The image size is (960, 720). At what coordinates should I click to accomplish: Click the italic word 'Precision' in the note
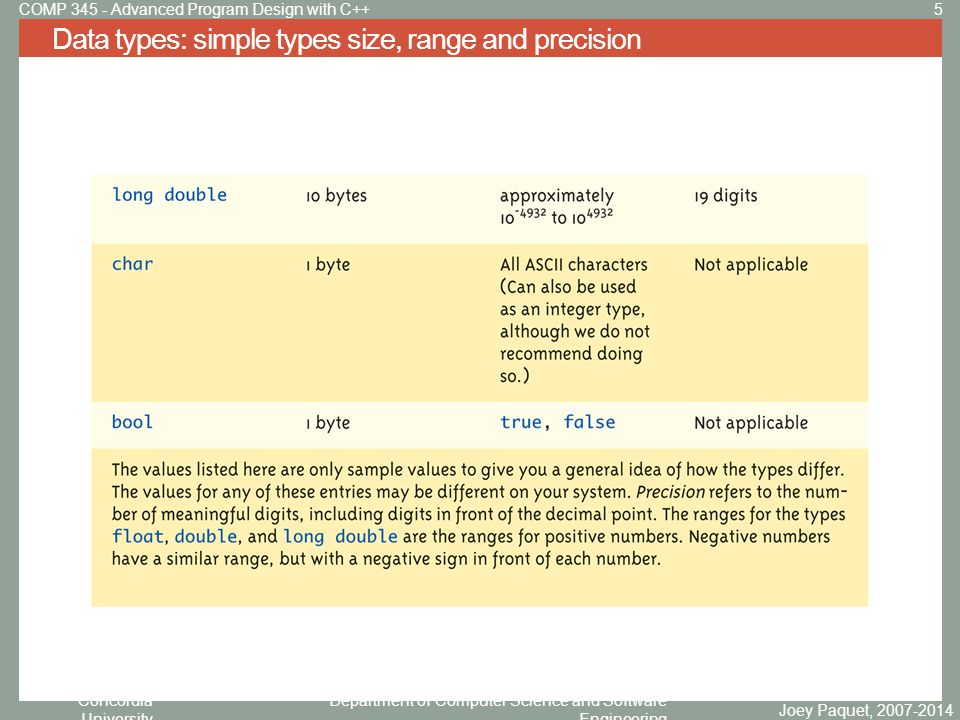click(x=670, y=492)
